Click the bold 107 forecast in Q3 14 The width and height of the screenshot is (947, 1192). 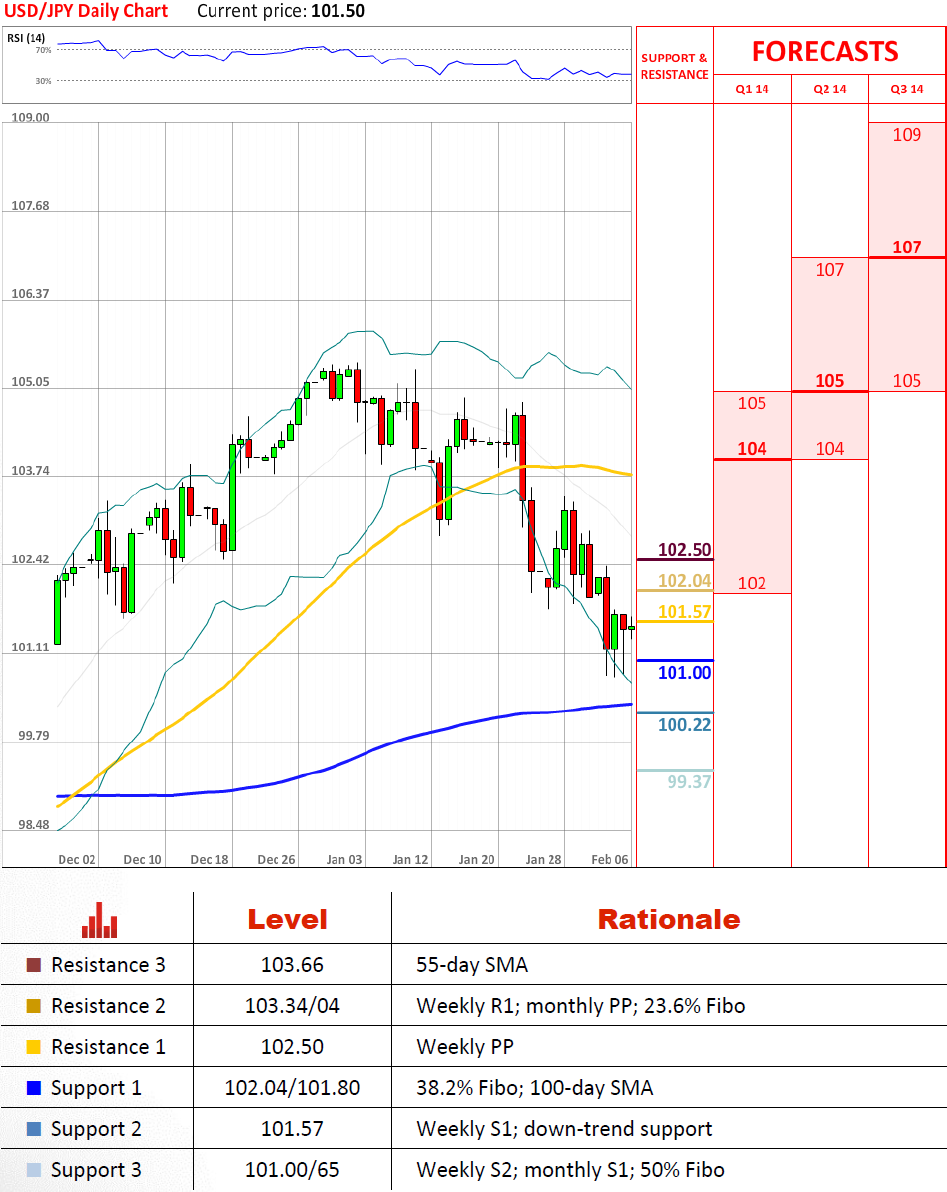tap(907, 247)
